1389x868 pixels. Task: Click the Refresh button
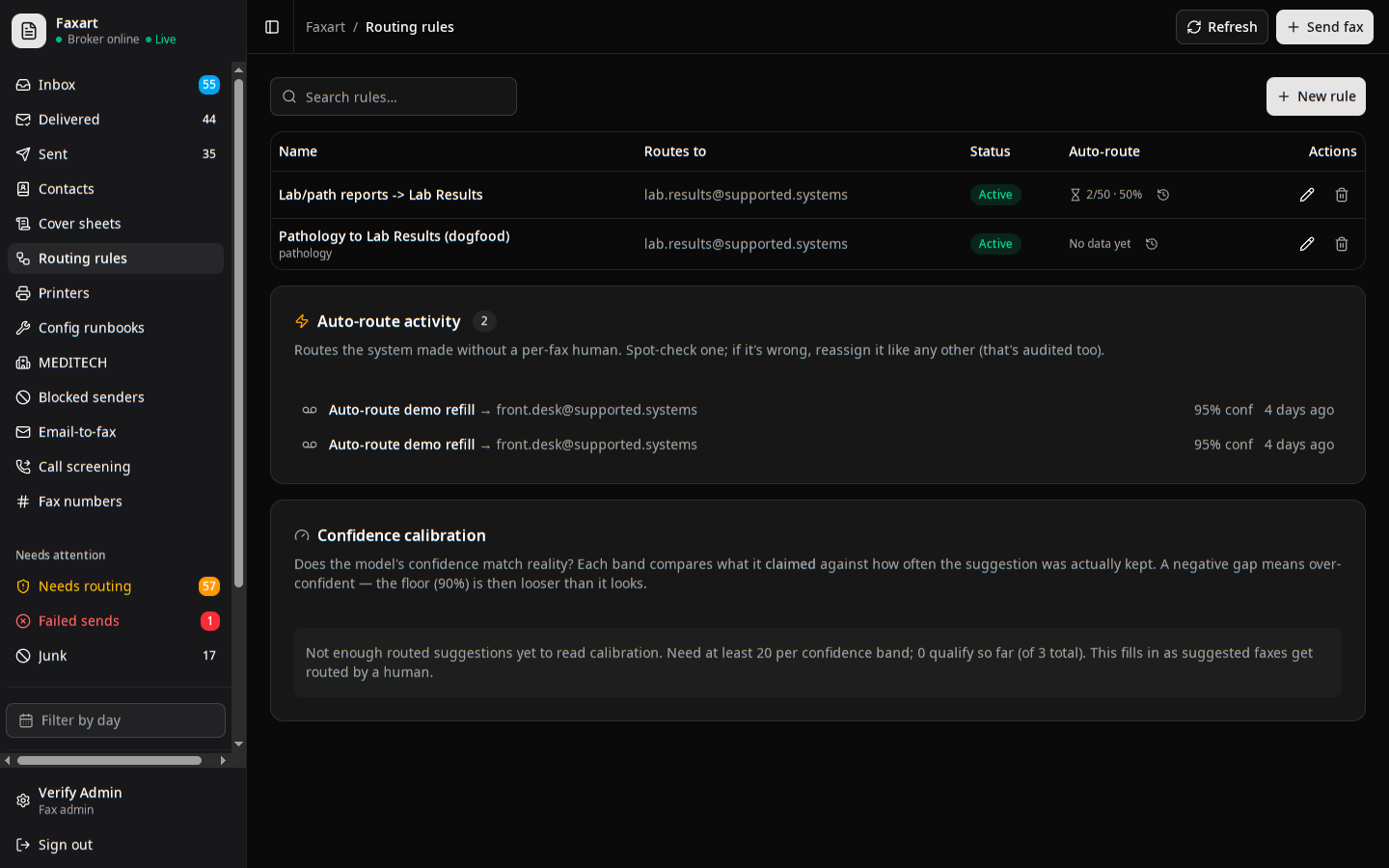click(x=1221, y=27)
